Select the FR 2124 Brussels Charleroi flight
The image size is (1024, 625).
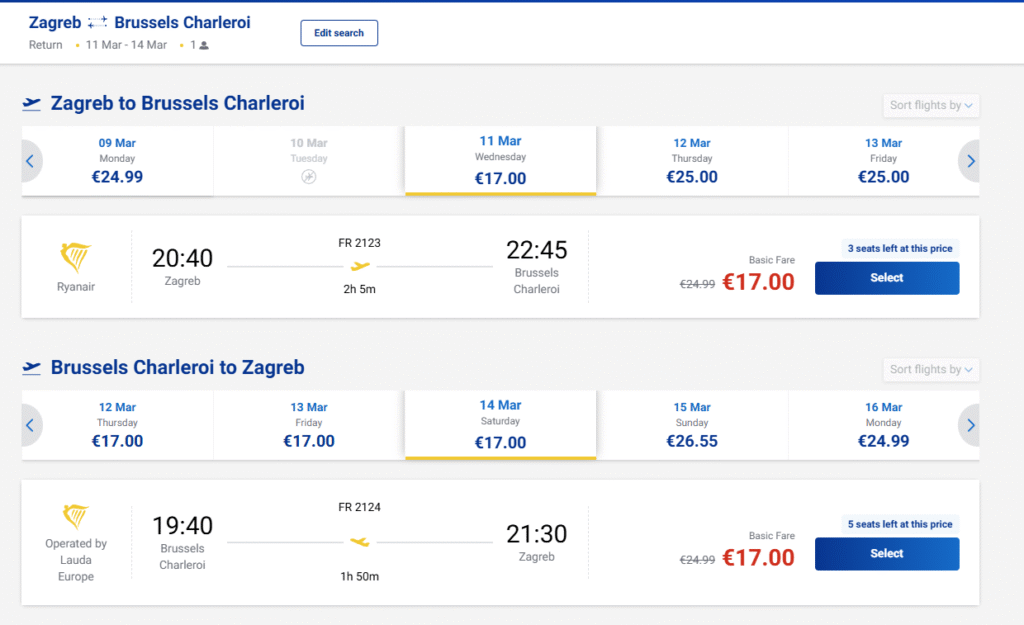pos(886,553)
